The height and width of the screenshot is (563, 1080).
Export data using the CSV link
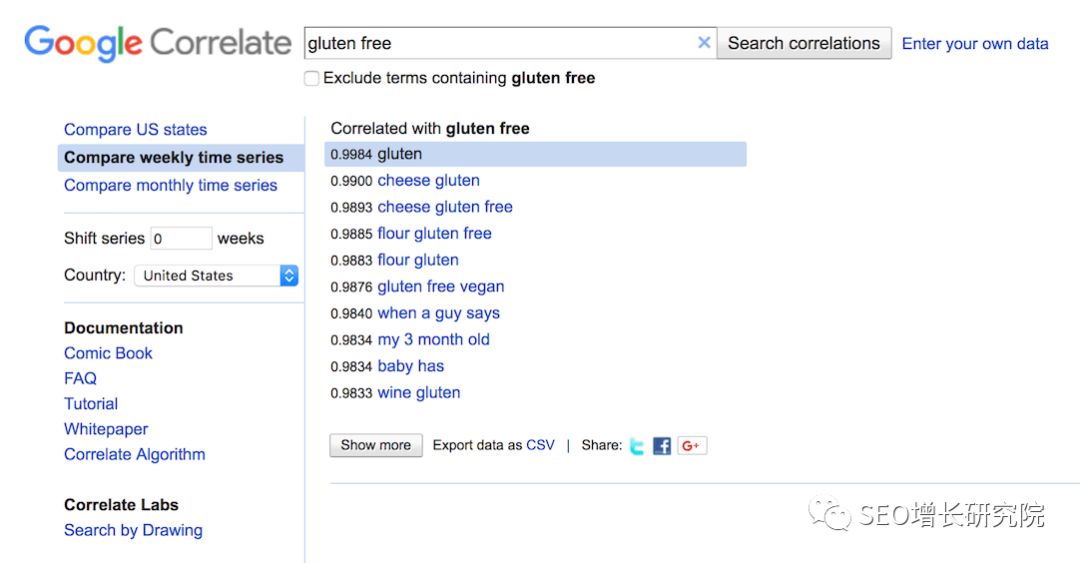pyautogui.click(x=540, y=446)
